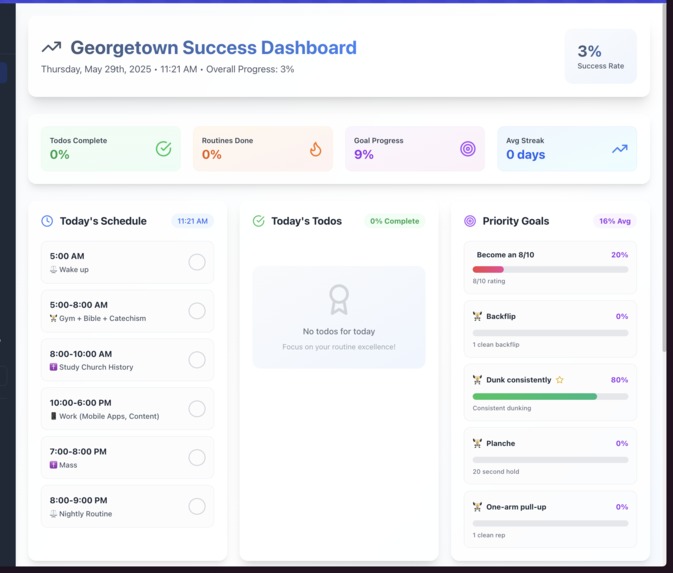Click the target icon beside Priority Goals heading
The height and width of the screenshot is (573, 673).
pos(470,221)
